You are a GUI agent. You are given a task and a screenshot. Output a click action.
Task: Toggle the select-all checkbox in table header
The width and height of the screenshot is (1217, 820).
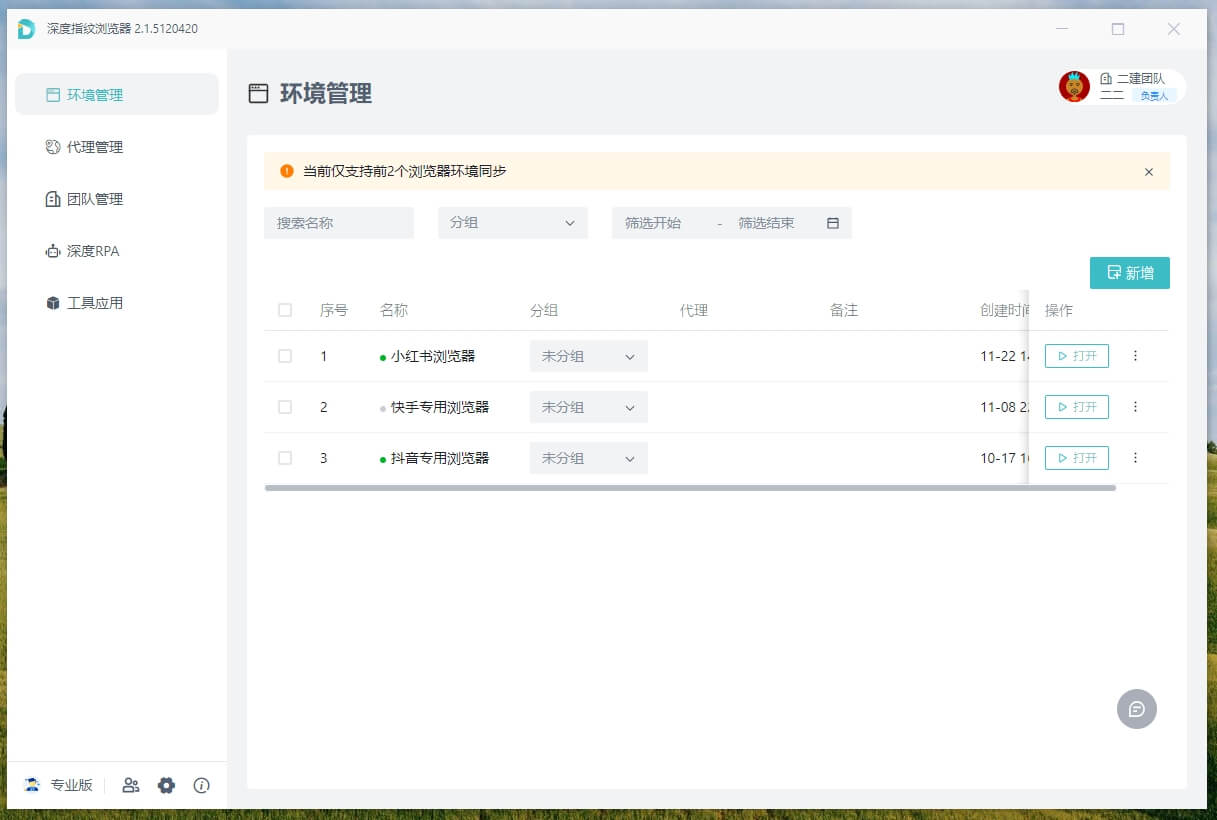pos(285,310)
